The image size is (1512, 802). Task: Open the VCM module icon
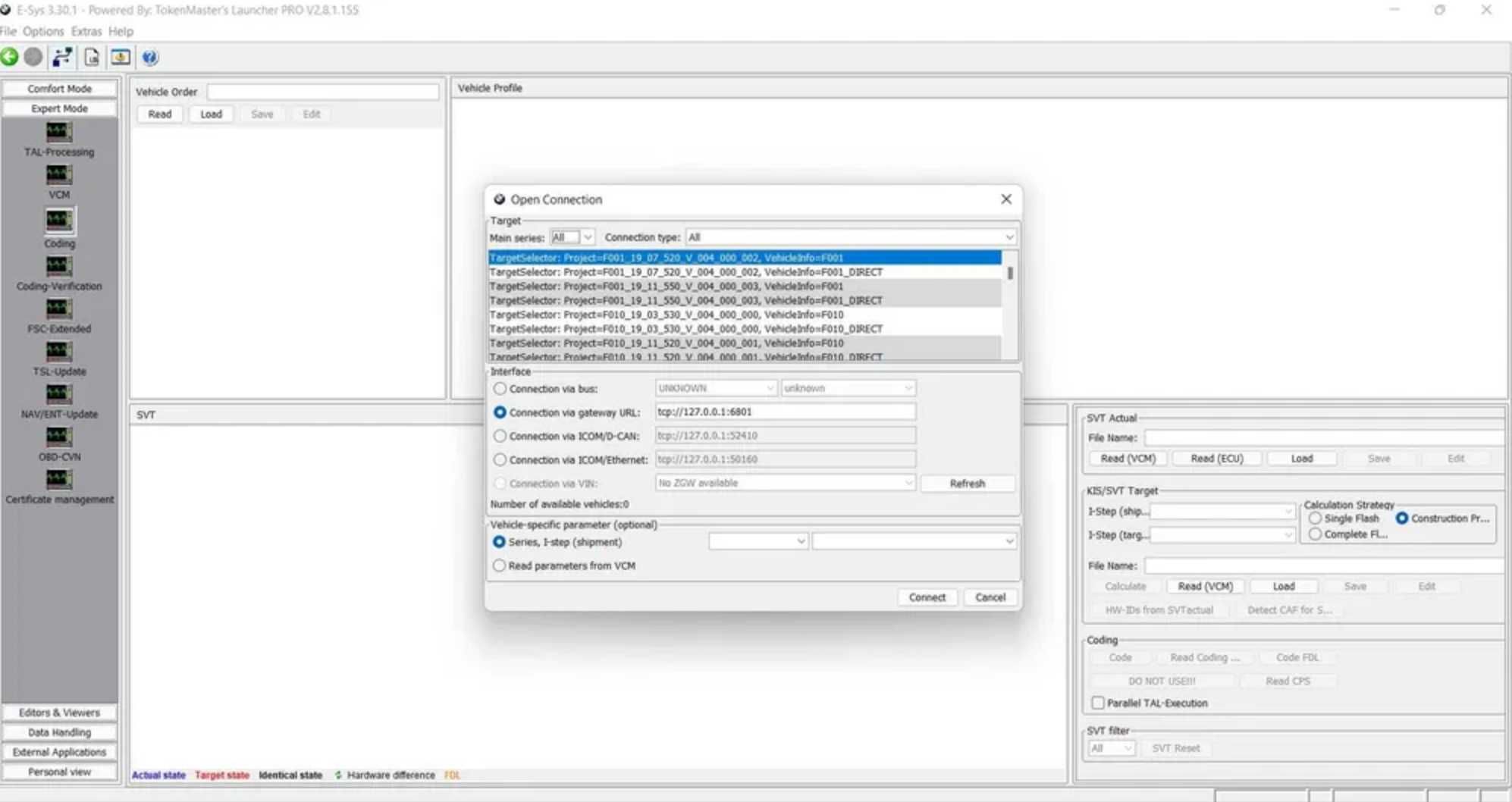click(59, 175)
